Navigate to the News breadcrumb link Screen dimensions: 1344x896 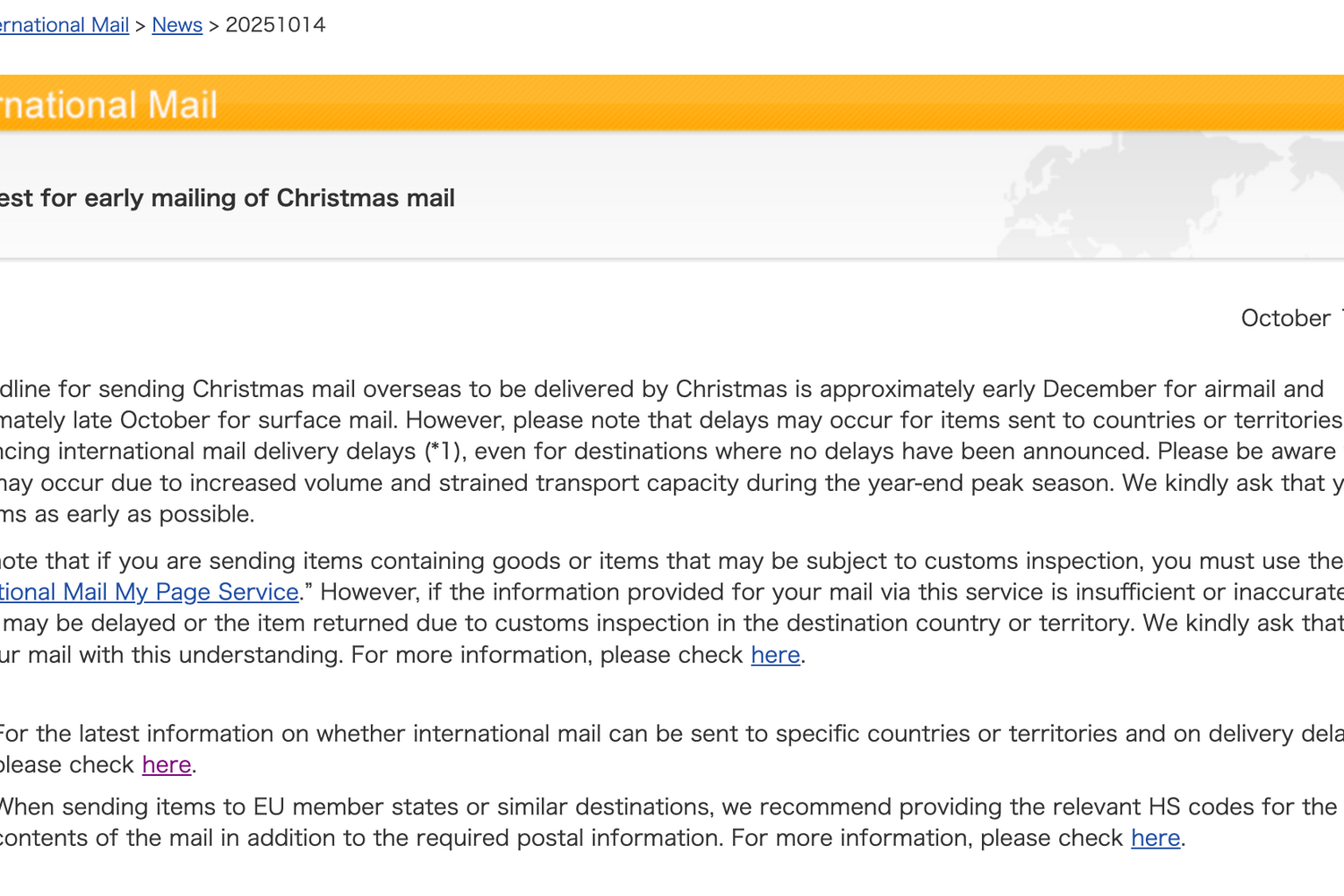[x=177, y=24]
